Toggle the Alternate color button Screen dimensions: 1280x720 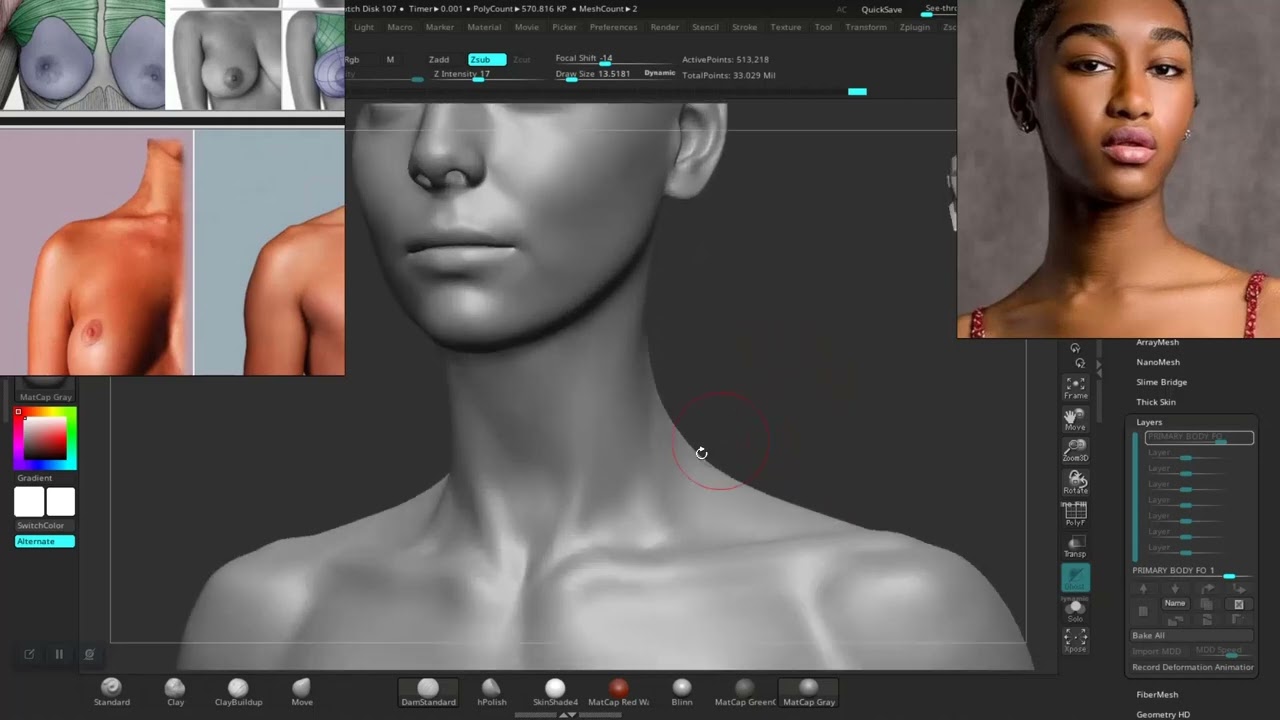point(45,541)
